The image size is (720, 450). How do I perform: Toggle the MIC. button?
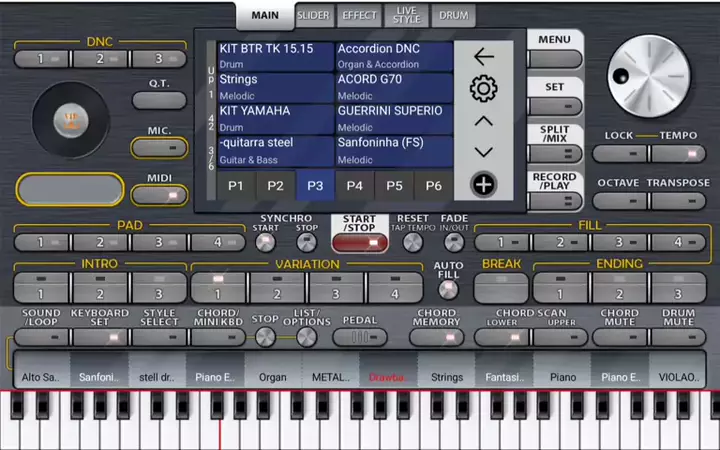(158, 148)
